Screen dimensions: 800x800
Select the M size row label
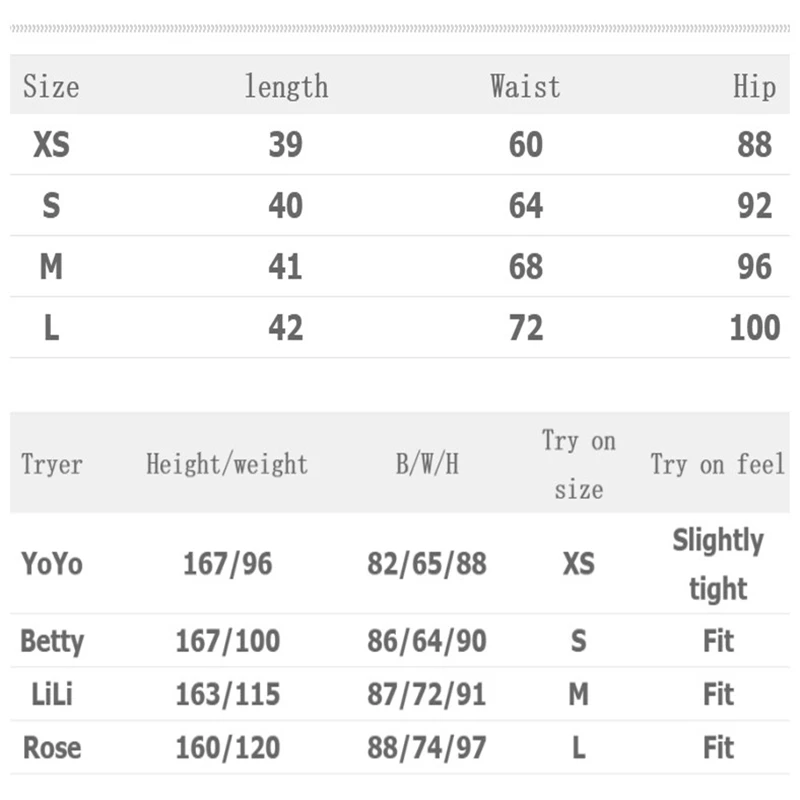[x=51, y=267]
